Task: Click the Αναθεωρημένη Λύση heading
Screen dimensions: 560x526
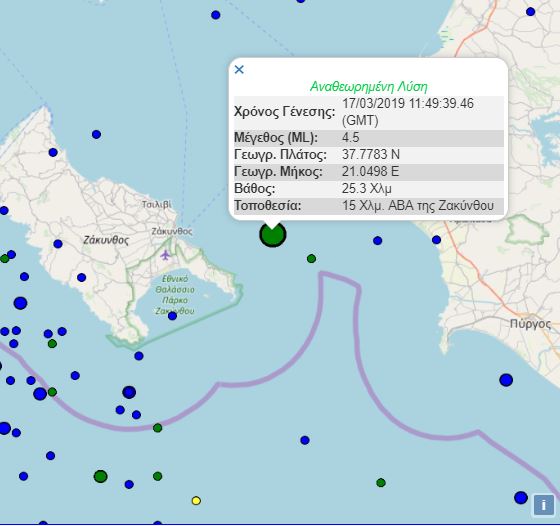Action: click(369, 86)
